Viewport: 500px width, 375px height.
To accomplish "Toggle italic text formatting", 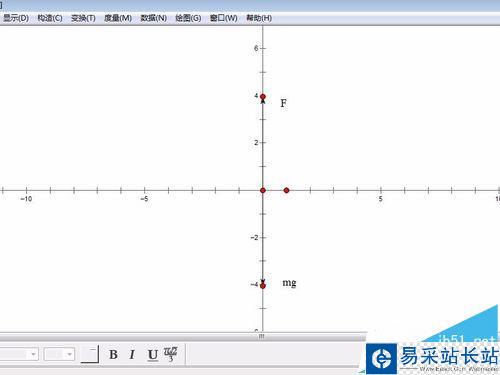I will pyautogui.click(x=132, y=354).
